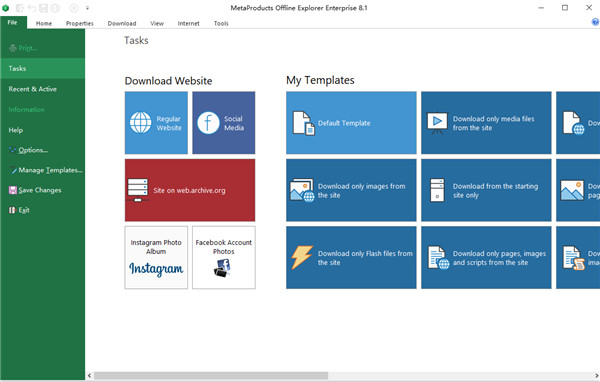Click the horizontal scrollbar right arrow
Image resolution: width=600 pixels, height=382 pixels.
(x=596, y=375)
